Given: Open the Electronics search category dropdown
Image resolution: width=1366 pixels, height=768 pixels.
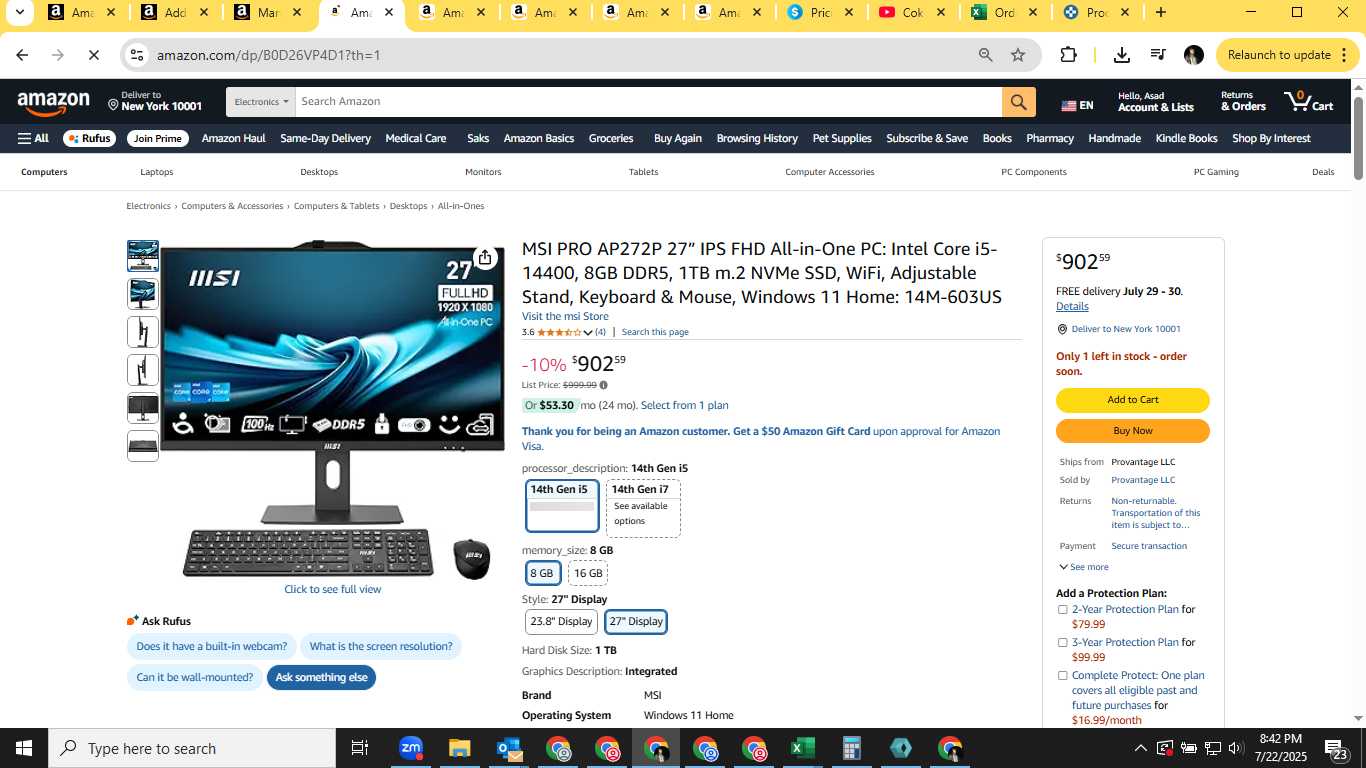Looking at the screenshot, I should click(x=262, y=102).
